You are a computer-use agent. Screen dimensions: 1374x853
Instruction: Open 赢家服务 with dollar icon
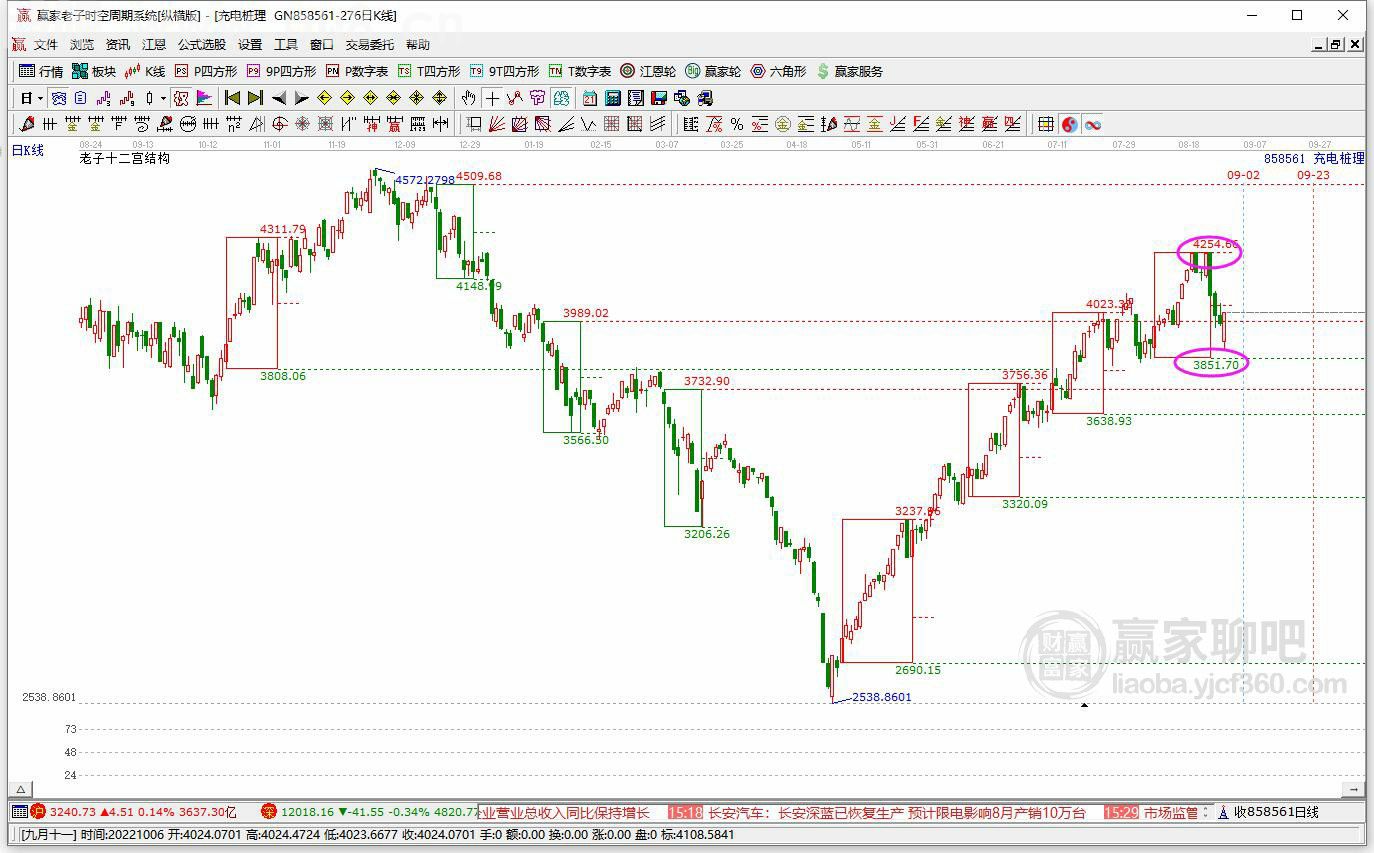click(x=850, y=71)
